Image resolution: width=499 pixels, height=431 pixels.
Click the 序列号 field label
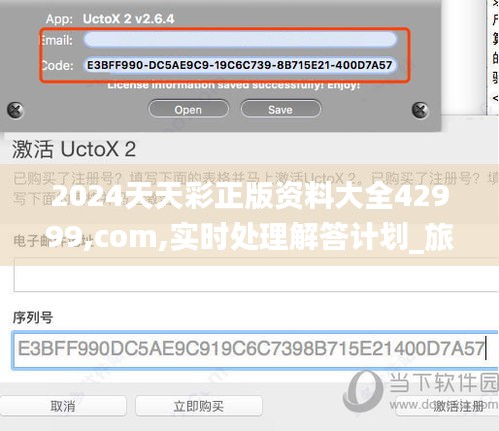(33, 317)
